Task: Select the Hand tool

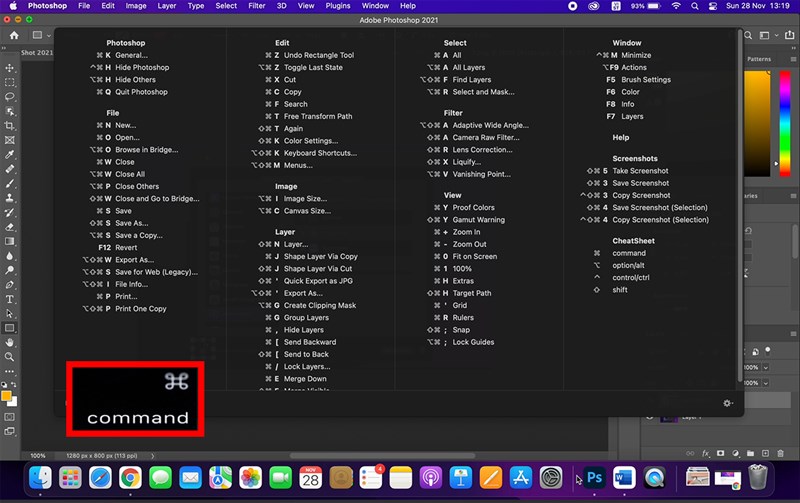Action: 10,342
